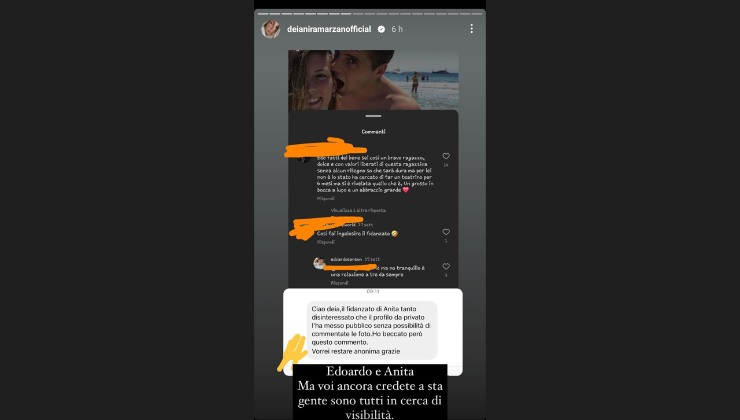Click Rispondi under 'ingelosire il fidanzato' comment
Screen dimensions: 740x420
pos(326,242)
